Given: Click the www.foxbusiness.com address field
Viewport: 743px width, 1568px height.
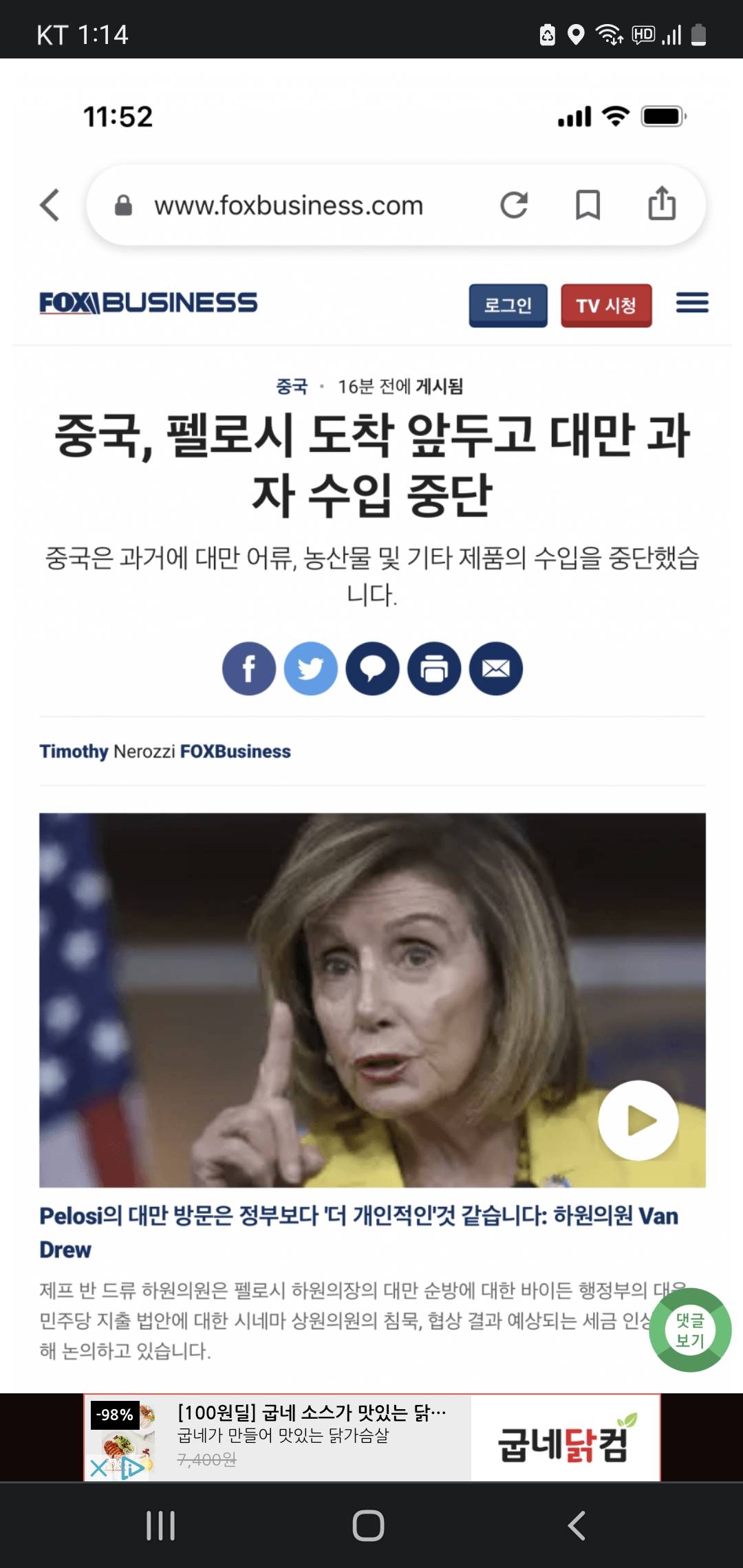Looking at the screenshot, I should [289, 206].
